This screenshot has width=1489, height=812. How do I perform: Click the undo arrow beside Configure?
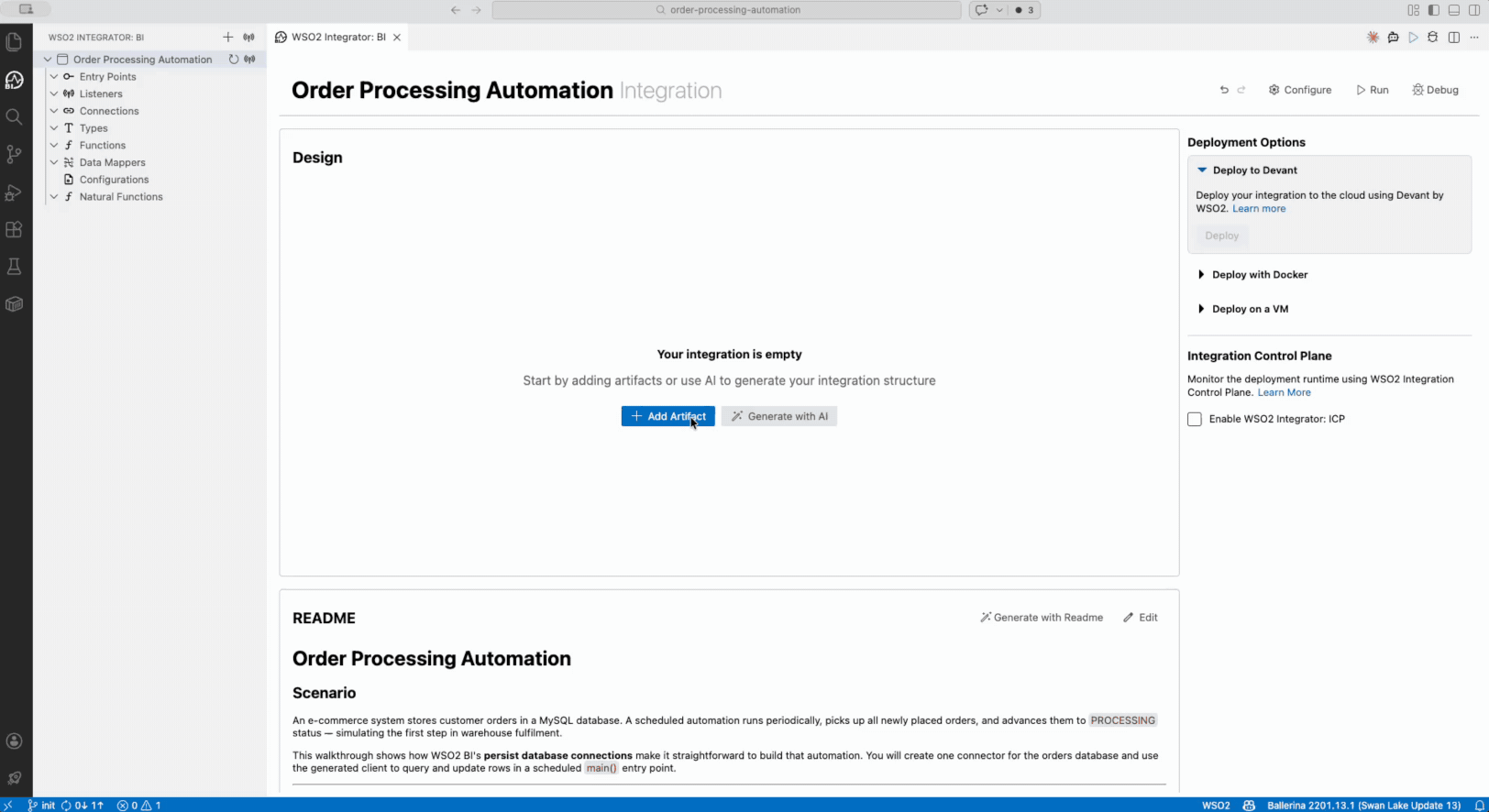coord(1224,90)
